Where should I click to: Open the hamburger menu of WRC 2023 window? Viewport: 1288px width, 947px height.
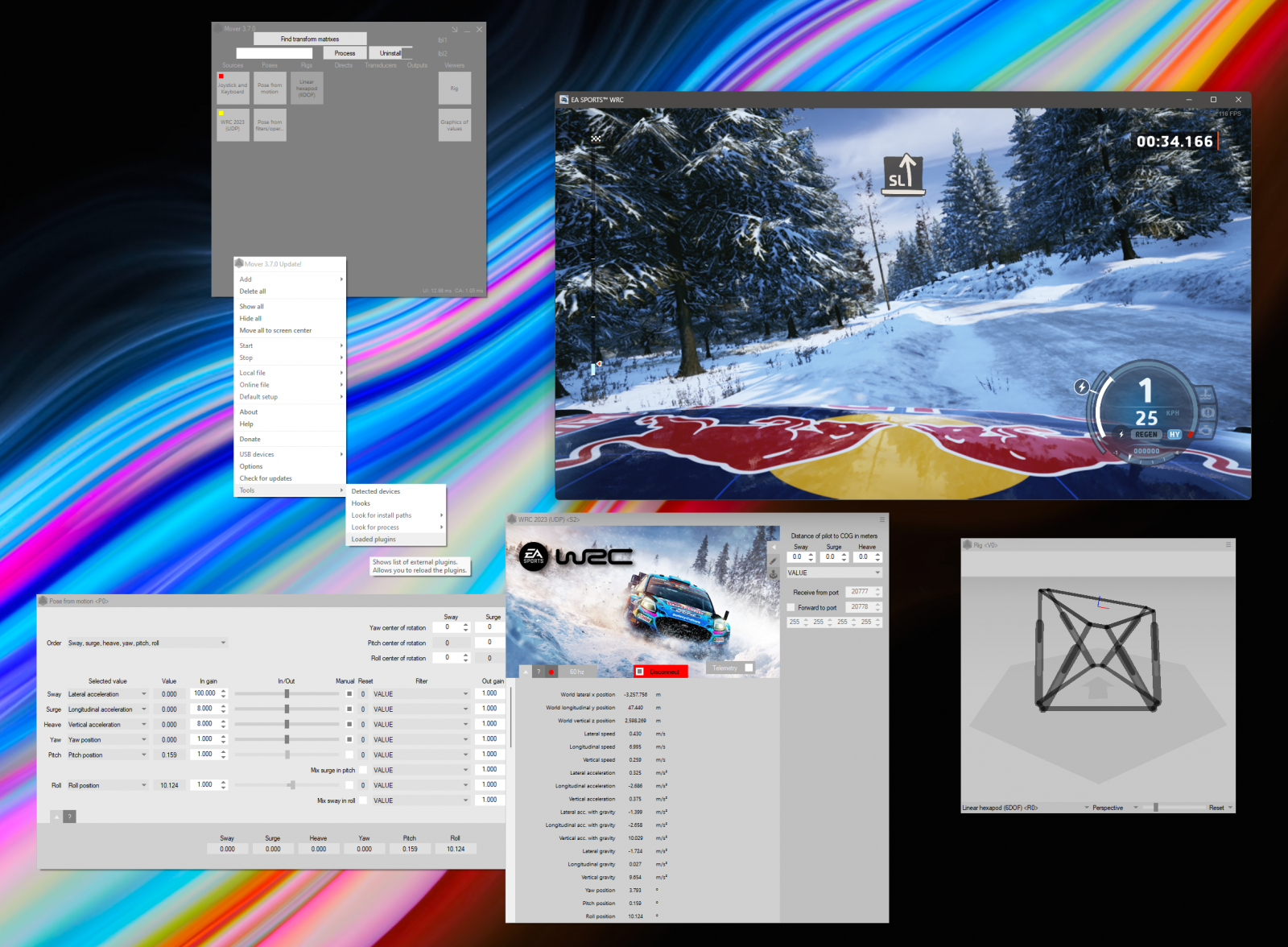[x=882, y=519]
